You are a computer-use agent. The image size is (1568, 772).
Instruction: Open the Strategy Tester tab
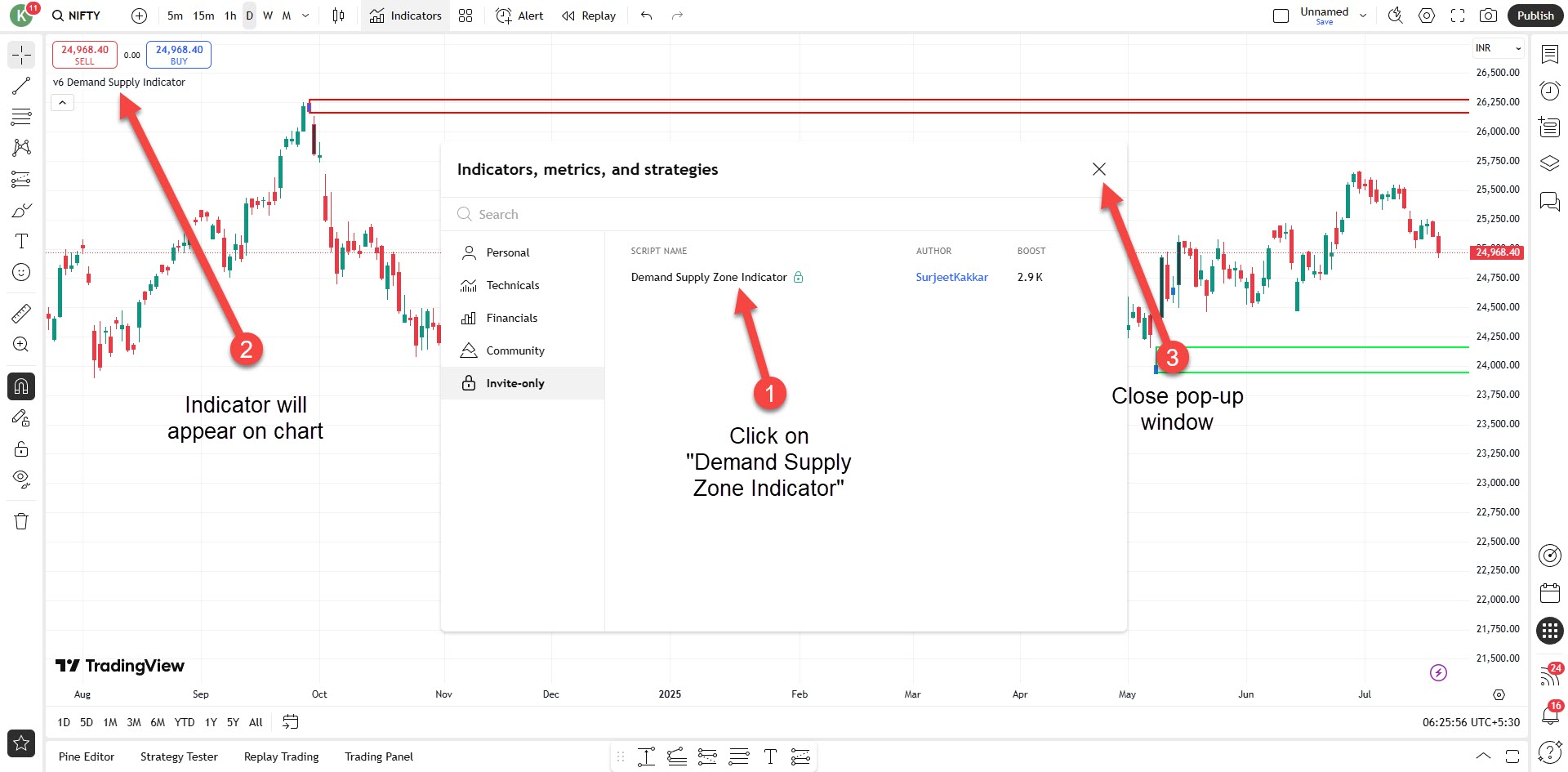tap(179, 756)
